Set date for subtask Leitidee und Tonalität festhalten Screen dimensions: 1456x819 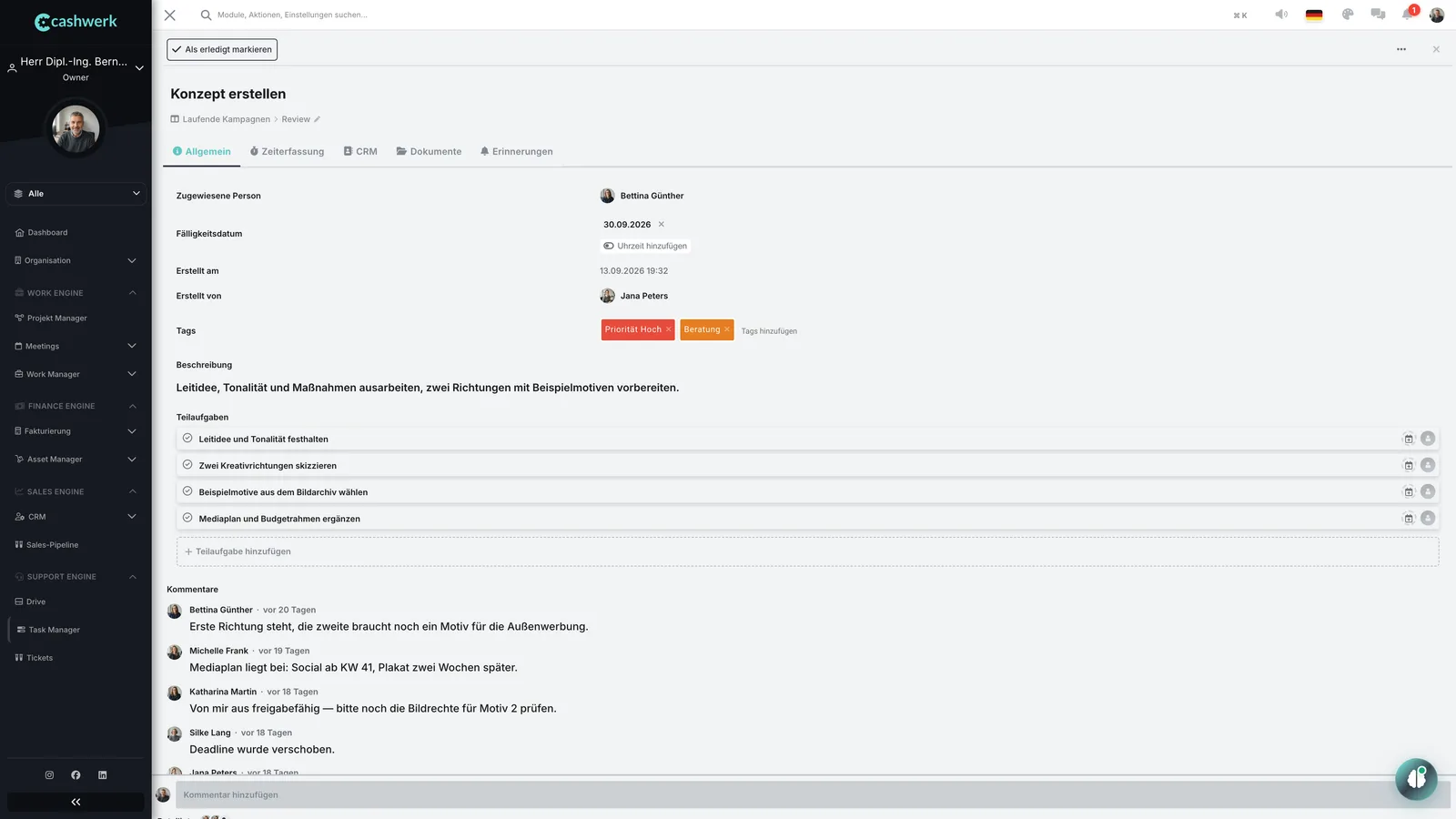click(1409, 439)
